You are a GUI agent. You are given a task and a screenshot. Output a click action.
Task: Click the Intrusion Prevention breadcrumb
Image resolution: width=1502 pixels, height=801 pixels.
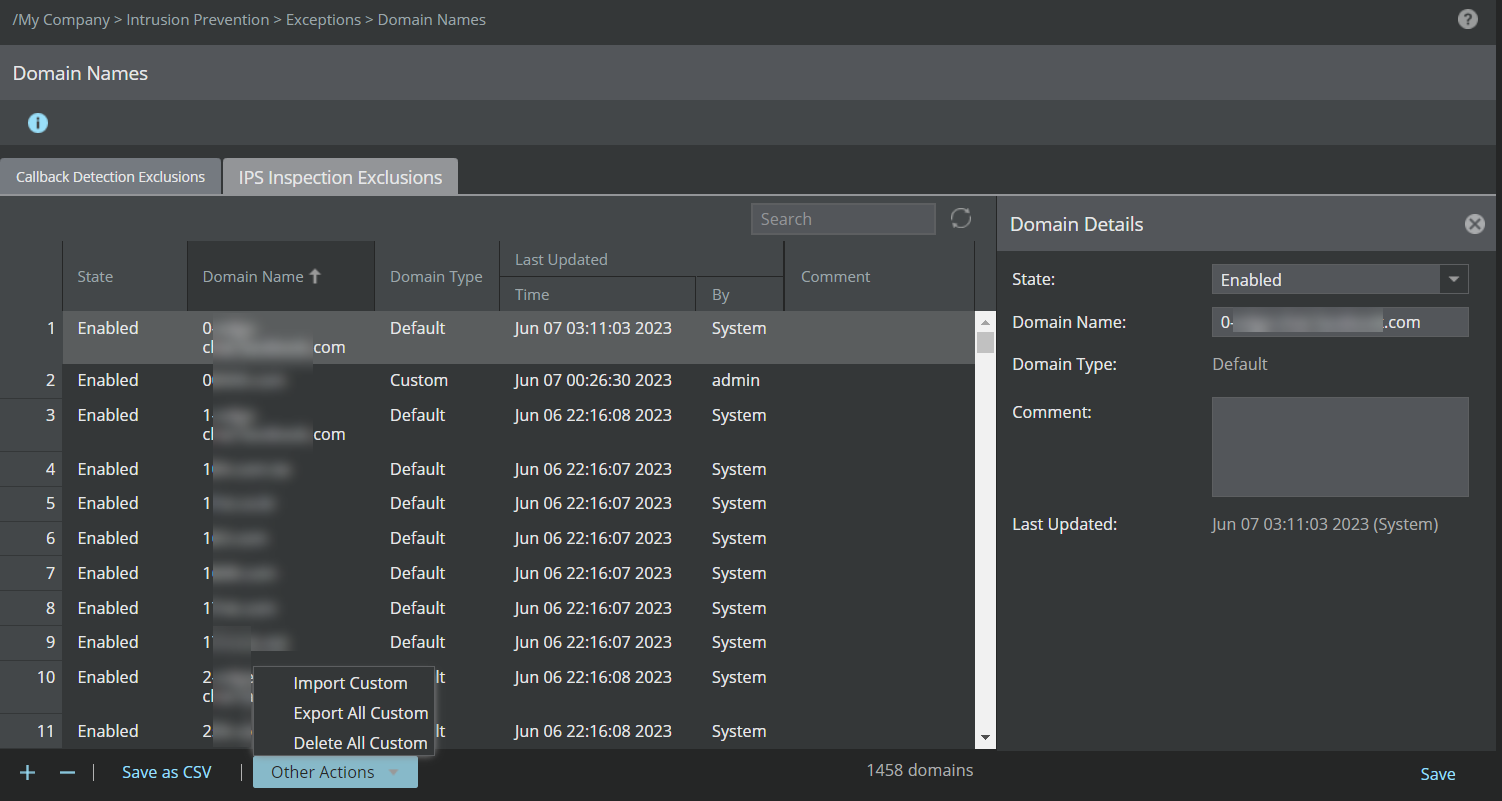[x=197, y=19]
